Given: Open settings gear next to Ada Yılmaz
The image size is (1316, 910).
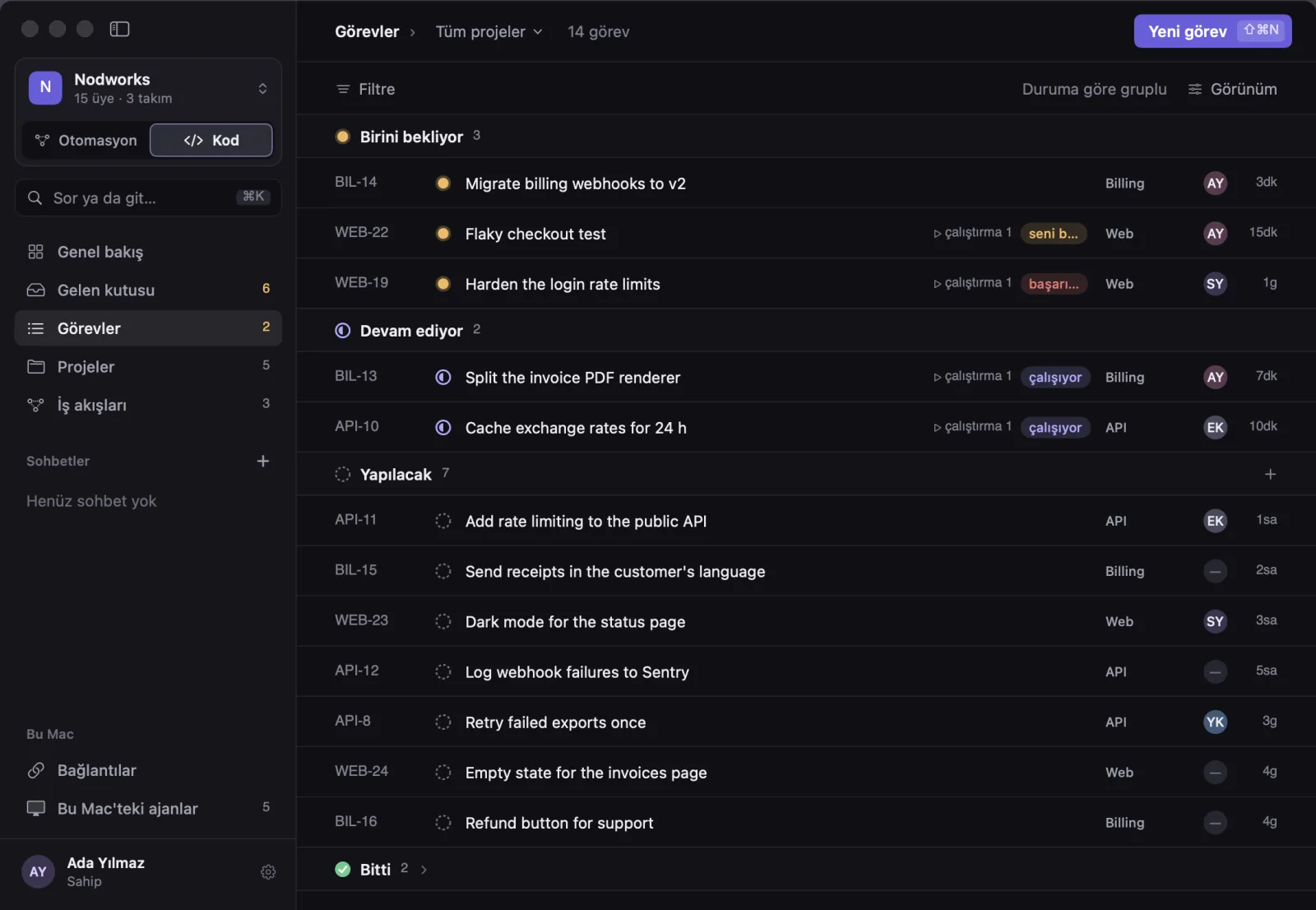Looking at the screenshot, I should point(268,872).
